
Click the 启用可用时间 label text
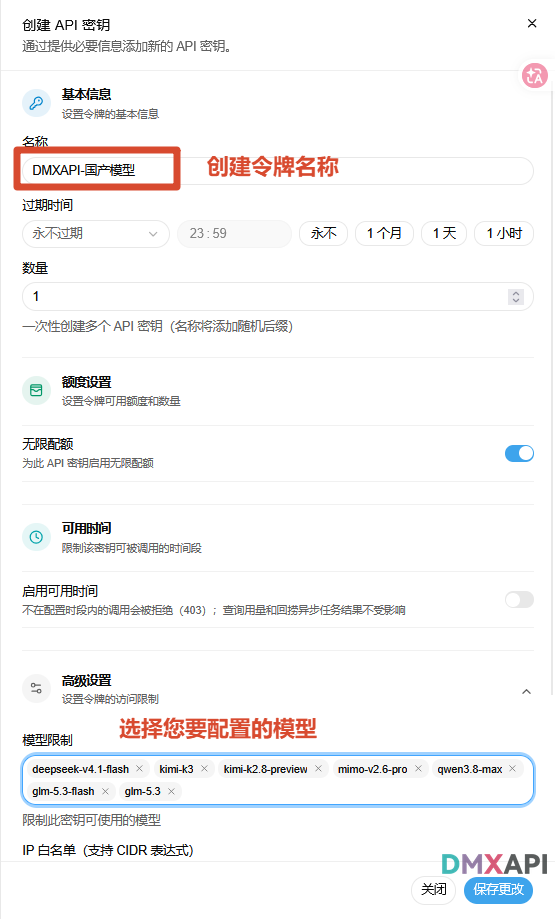point(60,591)
